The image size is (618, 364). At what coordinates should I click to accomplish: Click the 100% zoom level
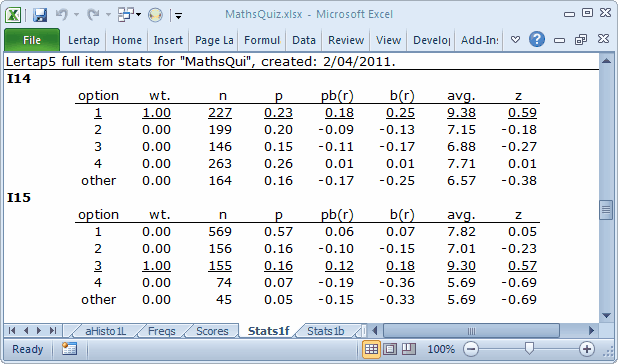[441, 349]
